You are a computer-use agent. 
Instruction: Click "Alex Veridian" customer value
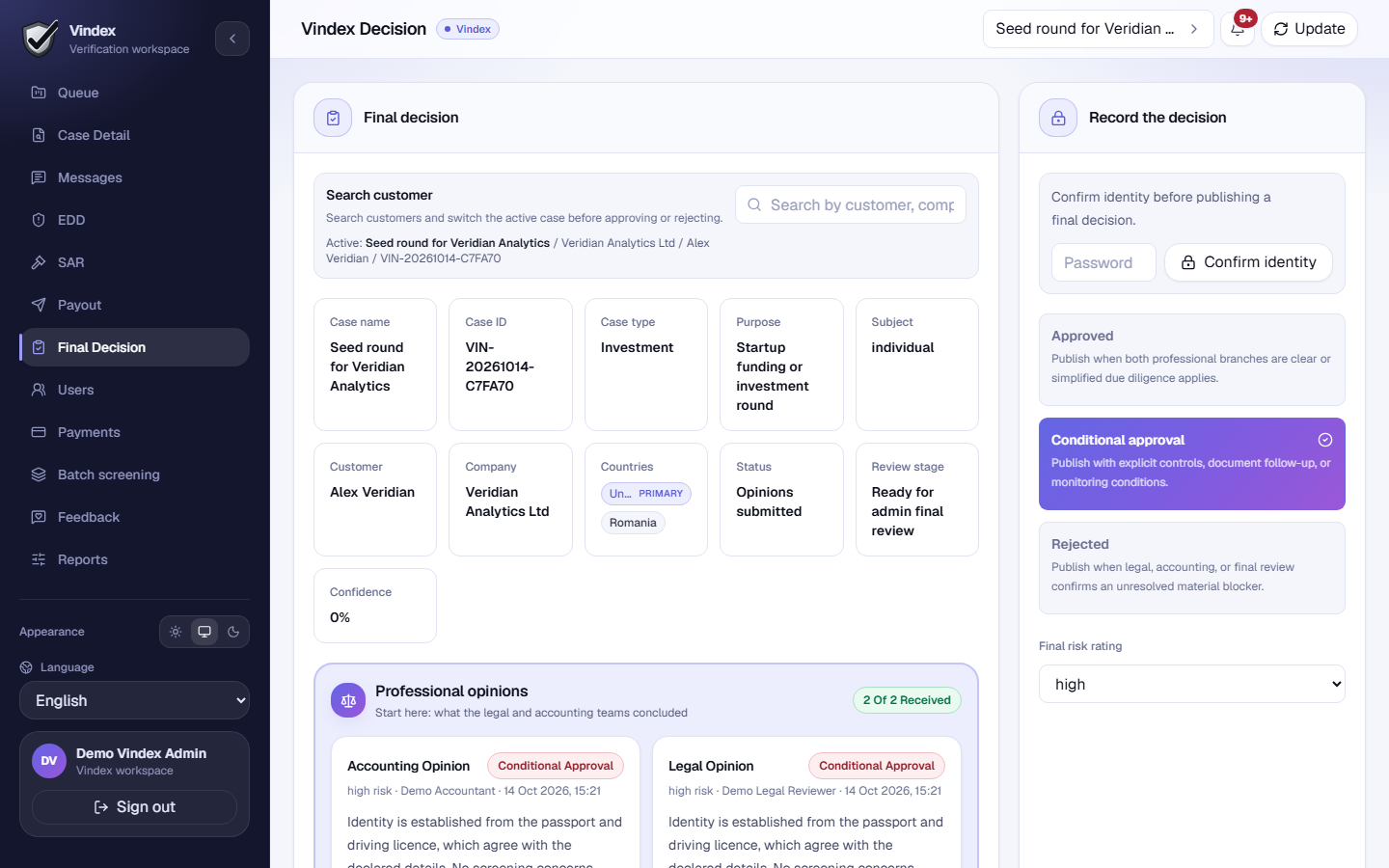(x=372, y=492)
